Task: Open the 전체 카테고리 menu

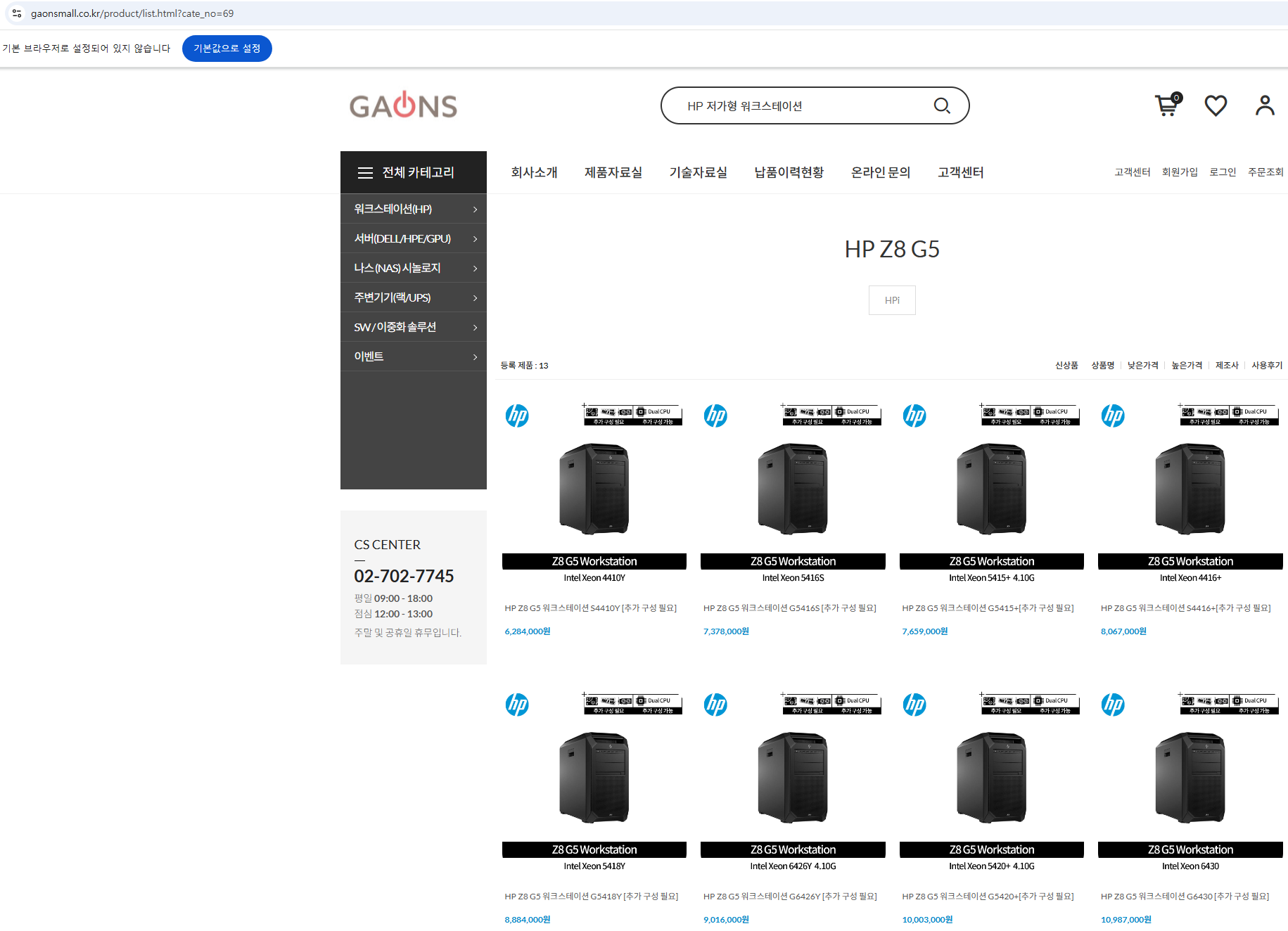Action: pos(414,172)
